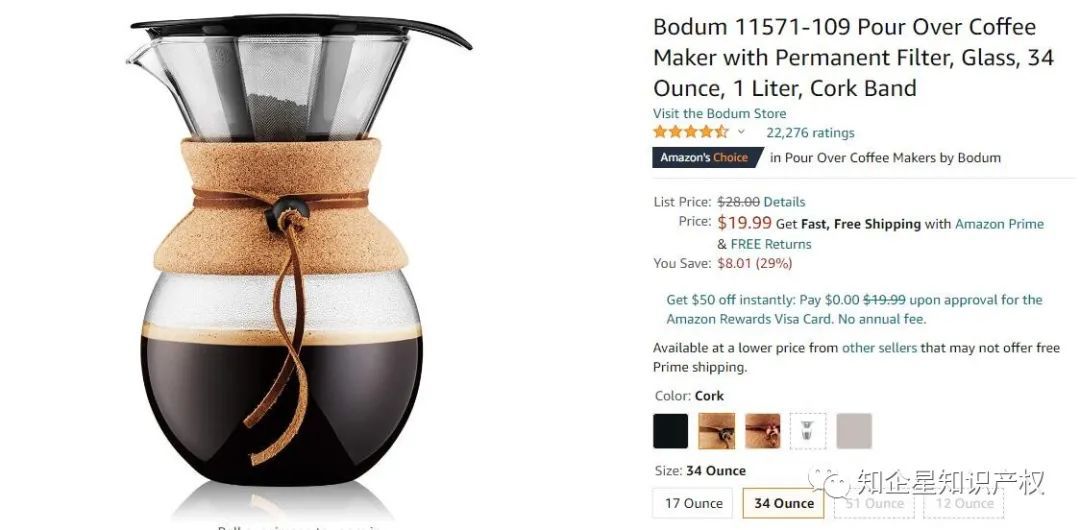Choose the cork band color thumbnail
This screenshot has width=1080, height=530.
[x=716, y=431]
